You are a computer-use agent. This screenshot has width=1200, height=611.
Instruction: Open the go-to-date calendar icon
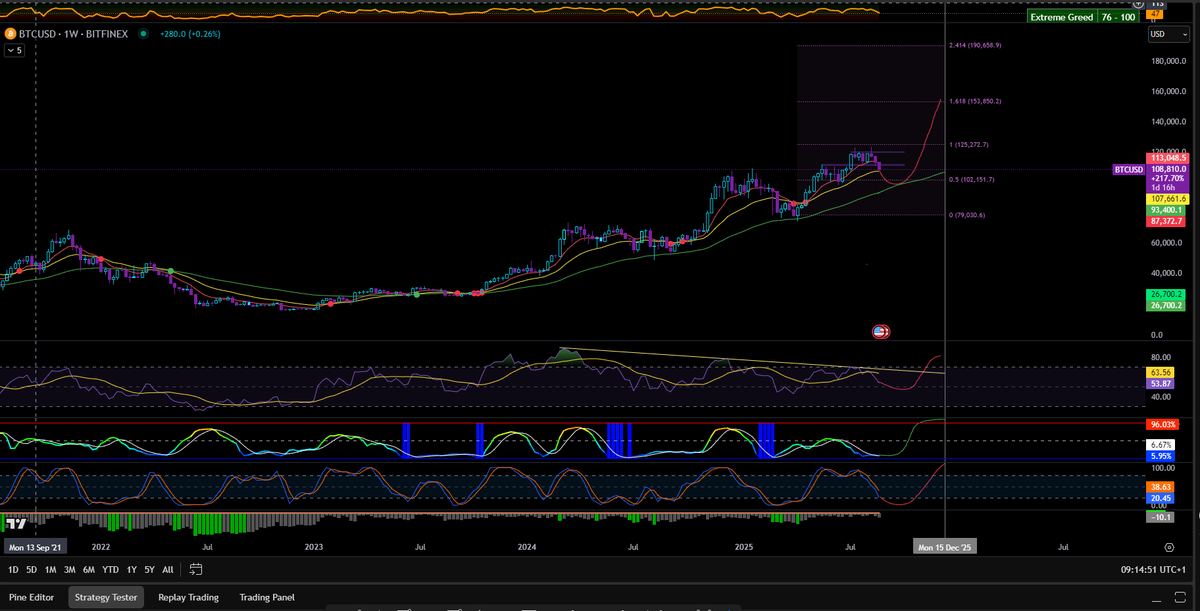coord(195,569)
